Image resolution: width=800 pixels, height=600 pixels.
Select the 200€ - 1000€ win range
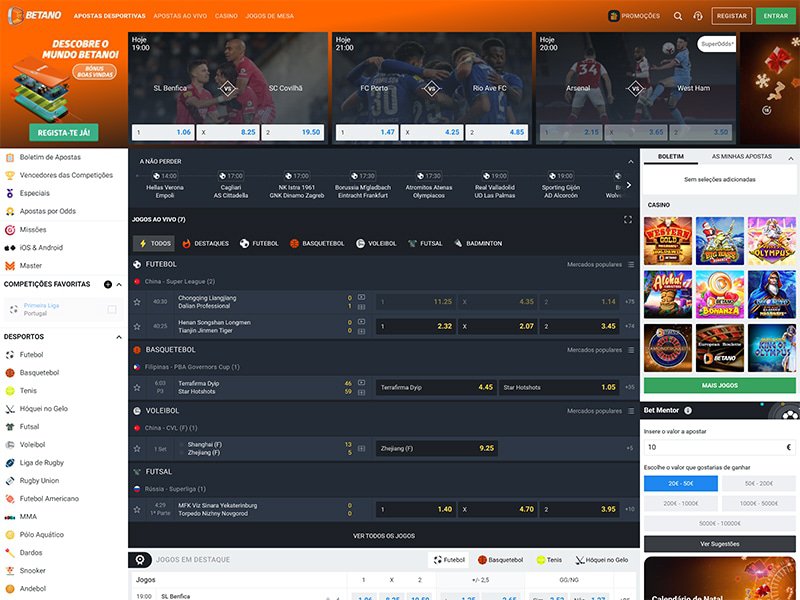pyautogui.click(x=681, y=503)
